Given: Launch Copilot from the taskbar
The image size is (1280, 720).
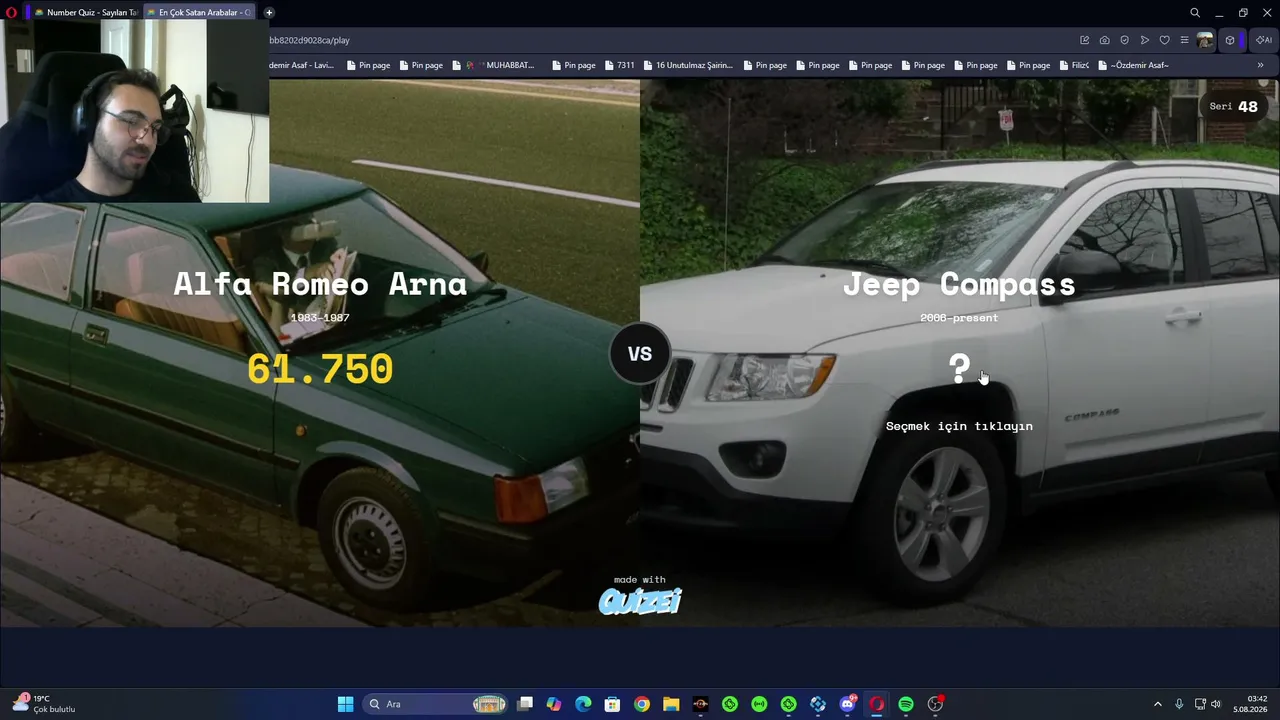Looking at the screenshot, I should 554,704.
